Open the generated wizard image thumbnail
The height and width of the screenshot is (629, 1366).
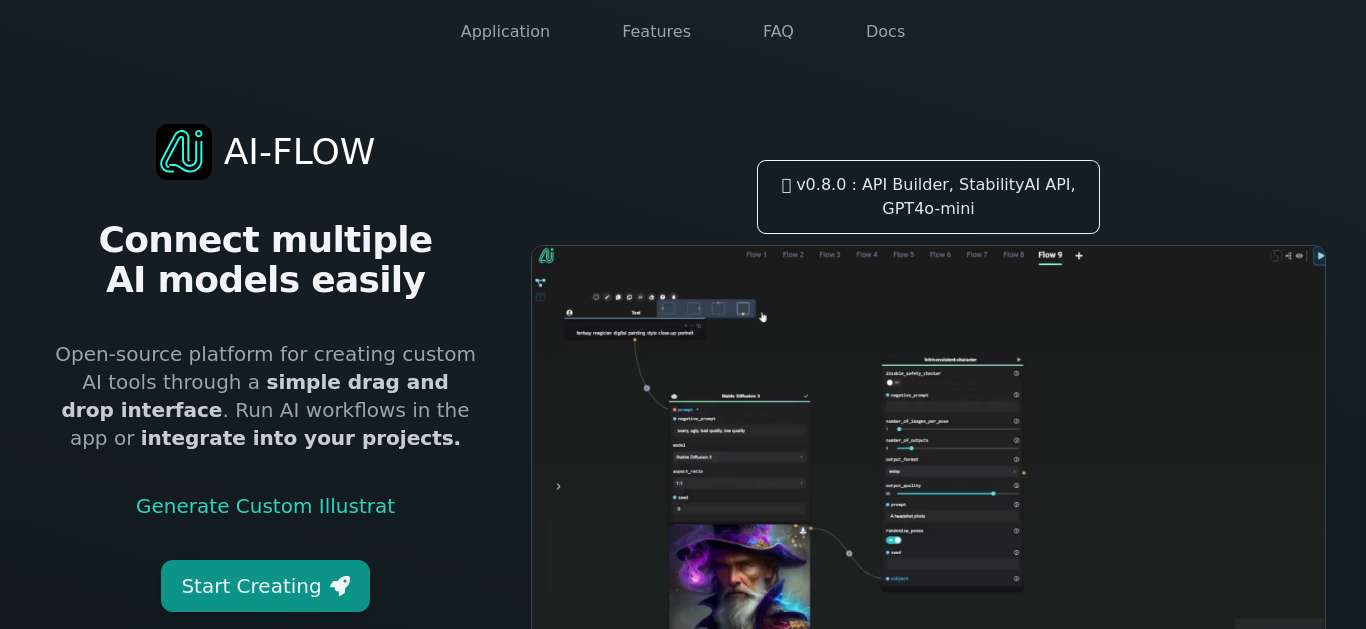coord(739,576)
